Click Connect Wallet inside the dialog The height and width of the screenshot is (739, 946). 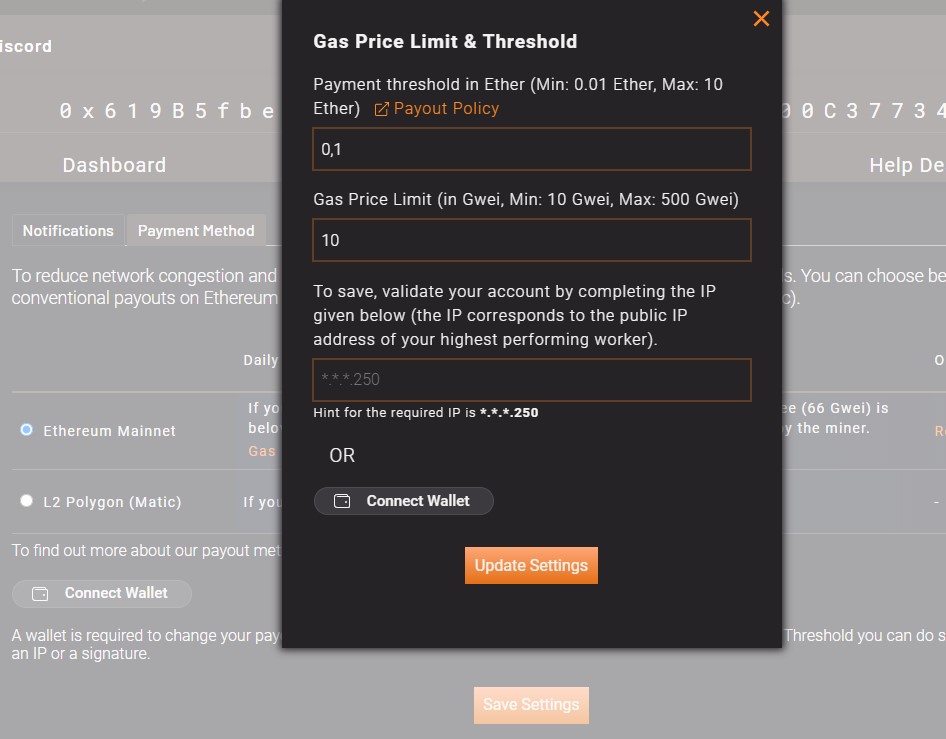tap(404, 501)
